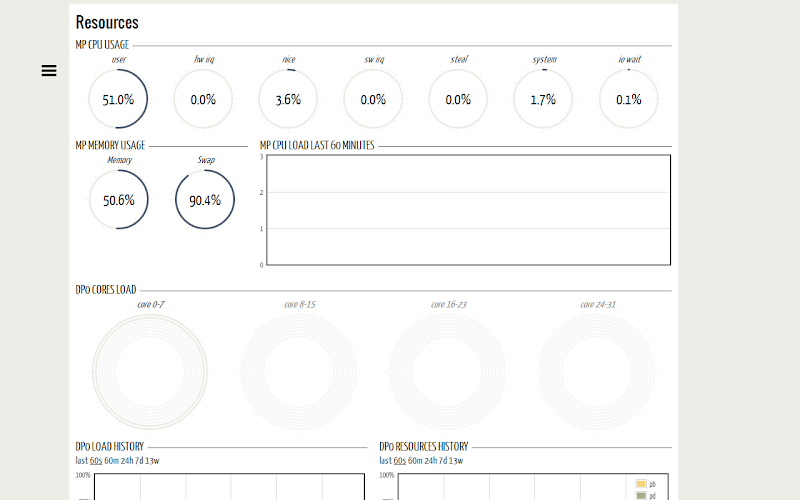Screen dimensions: 800x500
Task: Click the sw irq CPU gauge
Action: (373, 99)
